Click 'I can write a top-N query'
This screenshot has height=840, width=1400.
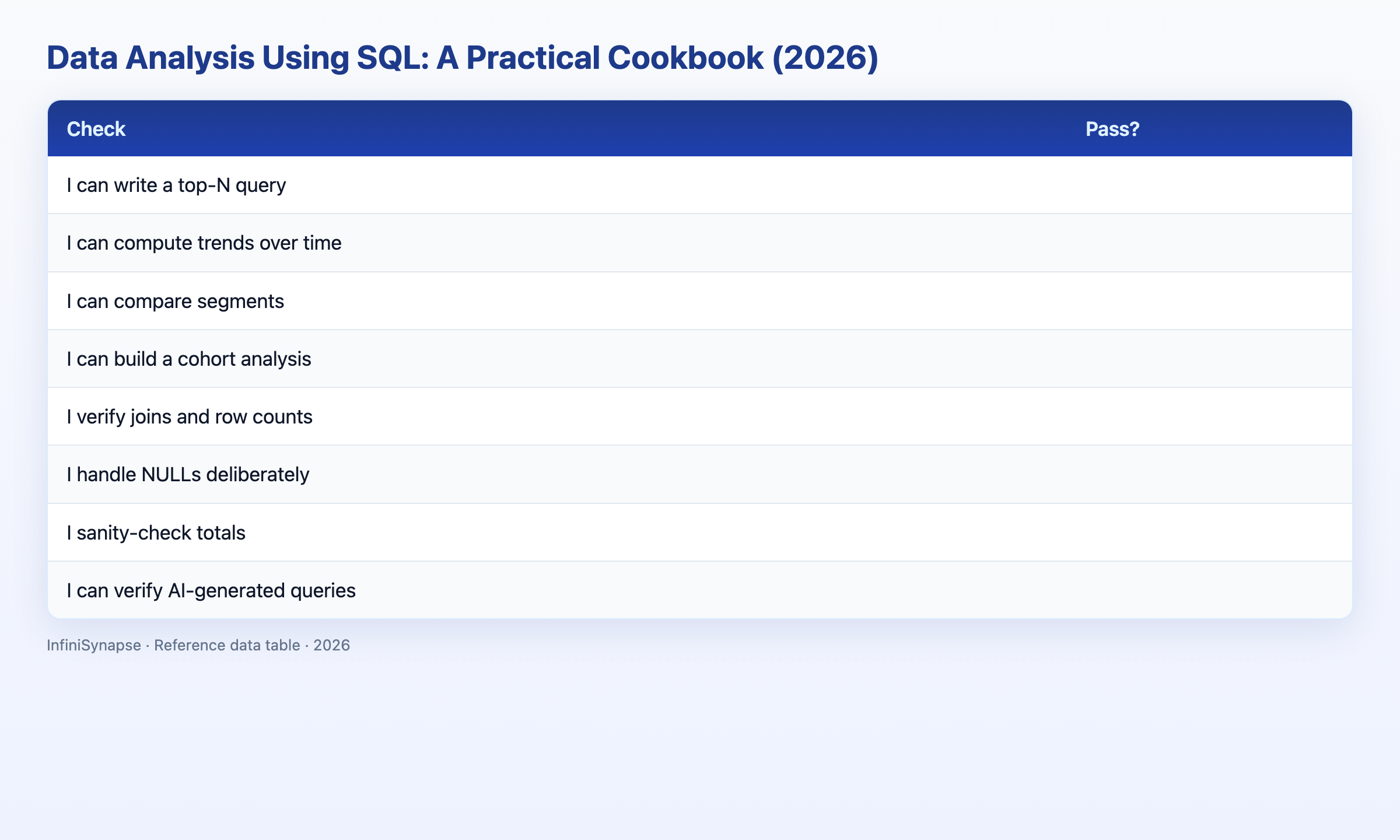[x=176, y=185]
